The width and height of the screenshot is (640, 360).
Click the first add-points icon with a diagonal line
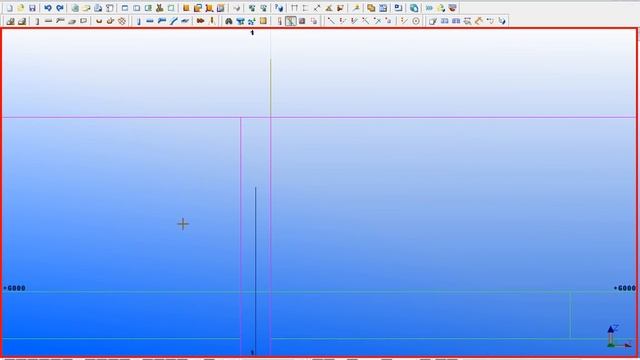coord(331,21)
